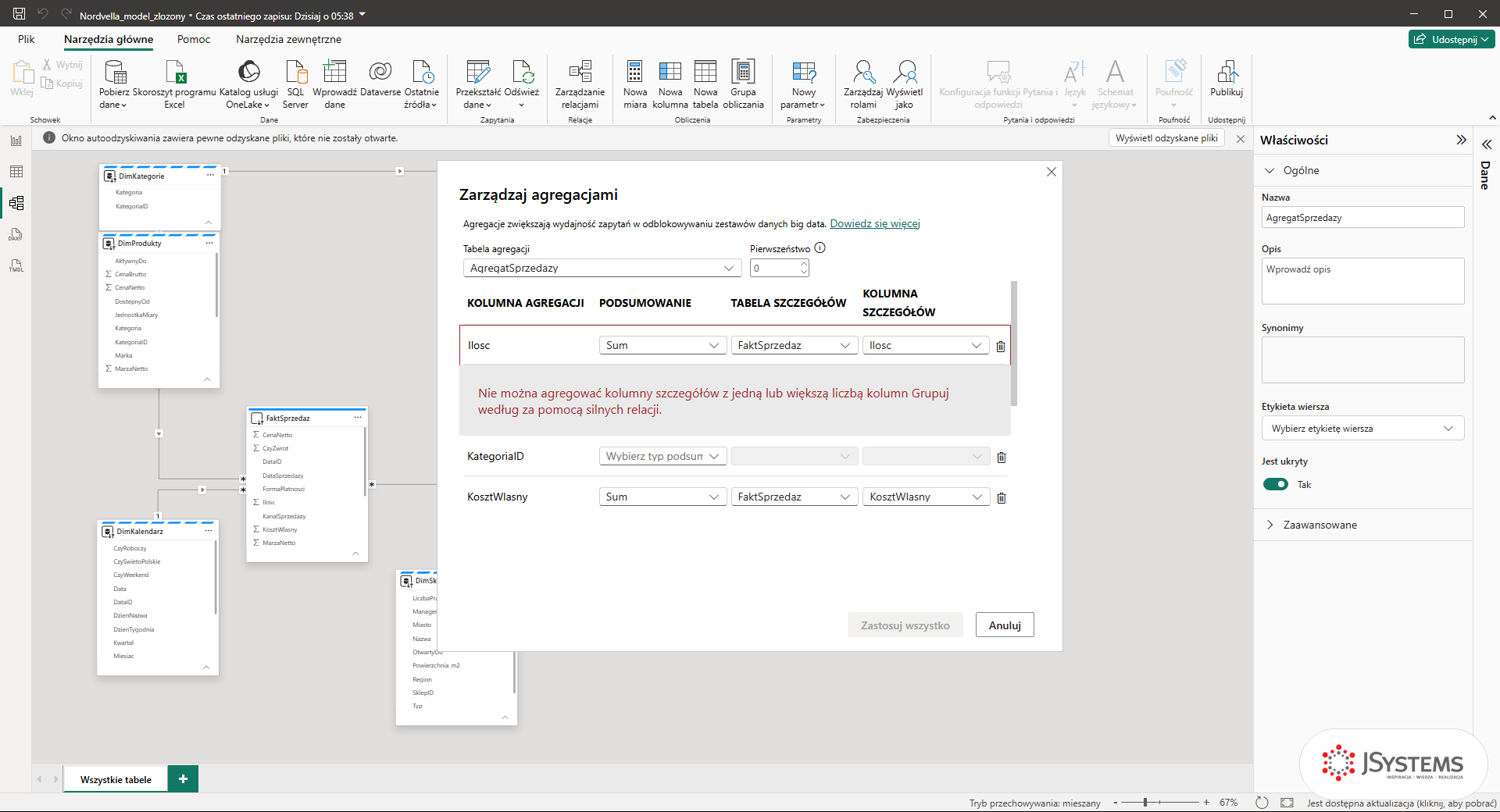
Task: Create Nowa miara from ribbon
Action: pyautogui.click(x=635, y=84)
